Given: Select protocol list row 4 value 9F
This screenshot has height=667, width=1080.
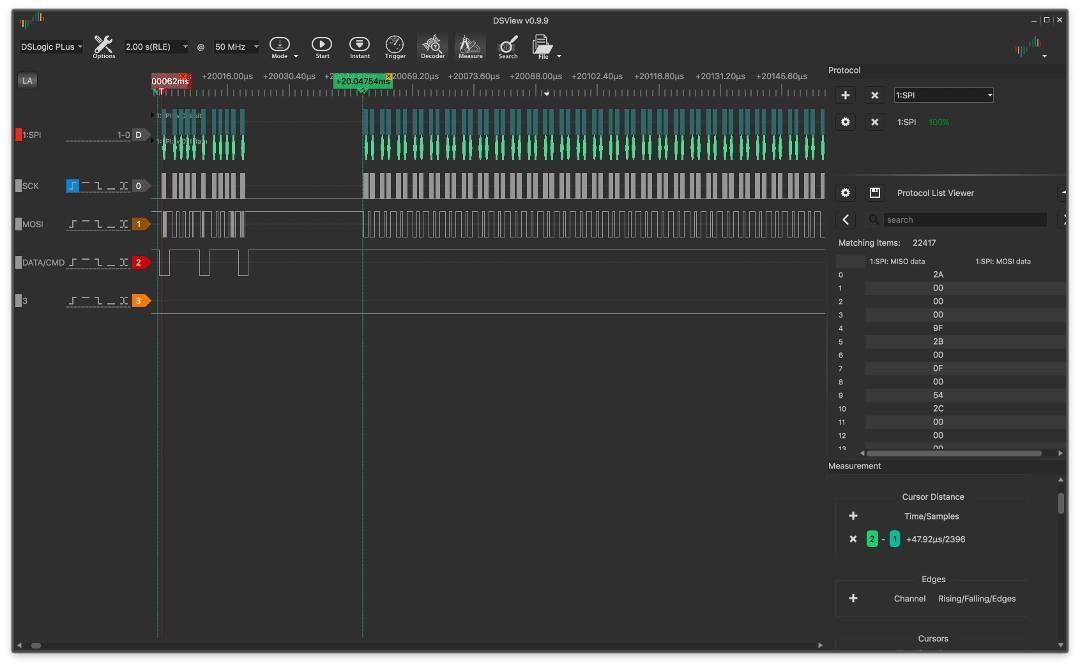Looking at the screenshot, I should (964, 328).
